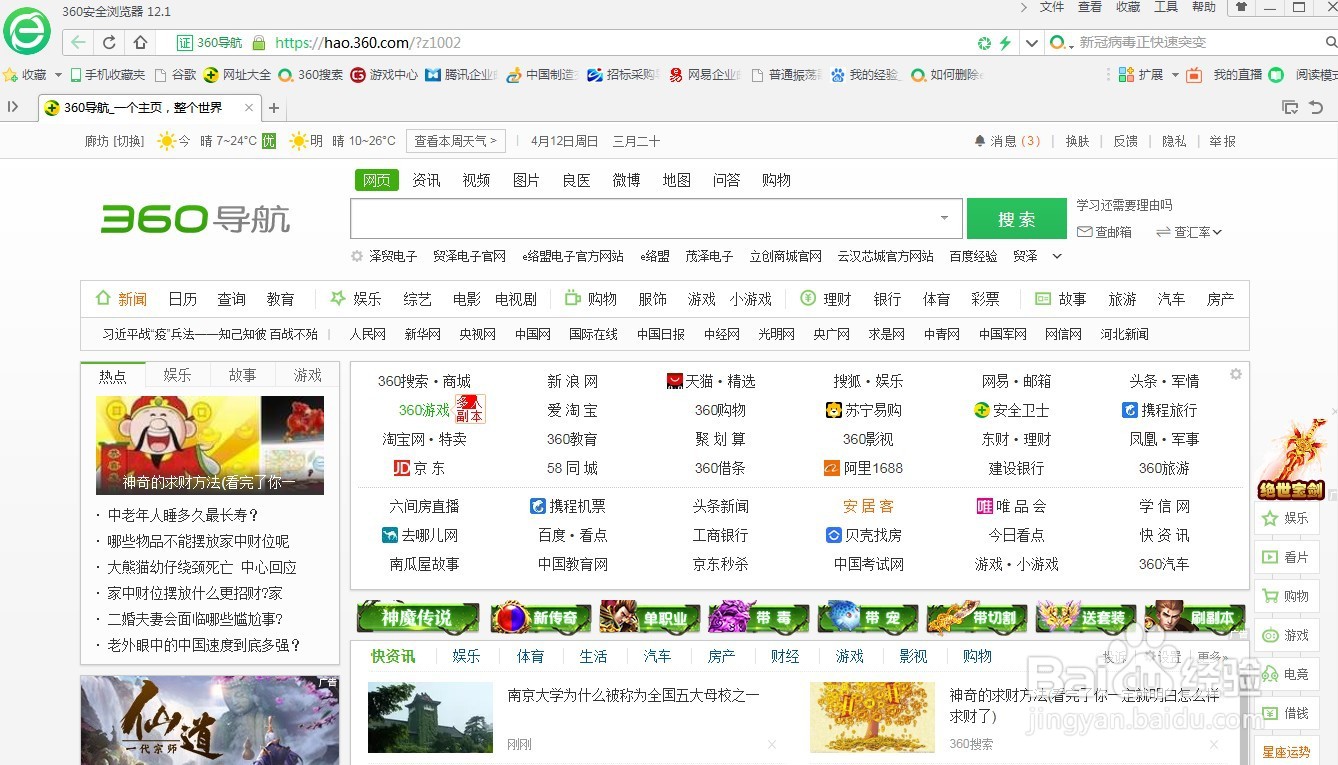Open the 仙道 game ad image
1338x765 pixels.
coord(210,720)
